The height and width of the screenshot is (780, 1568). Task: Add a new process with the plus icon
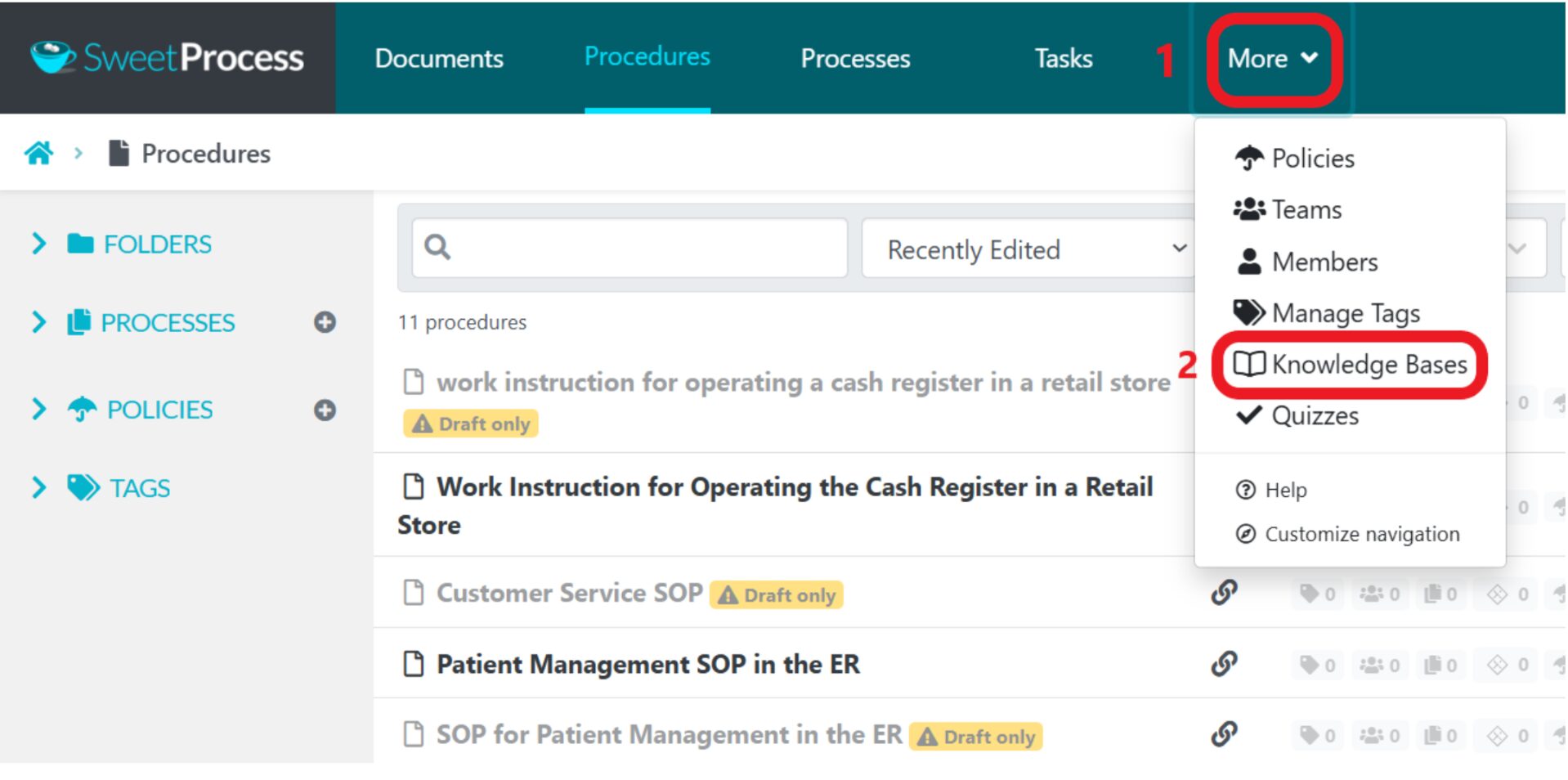(325, 322)
